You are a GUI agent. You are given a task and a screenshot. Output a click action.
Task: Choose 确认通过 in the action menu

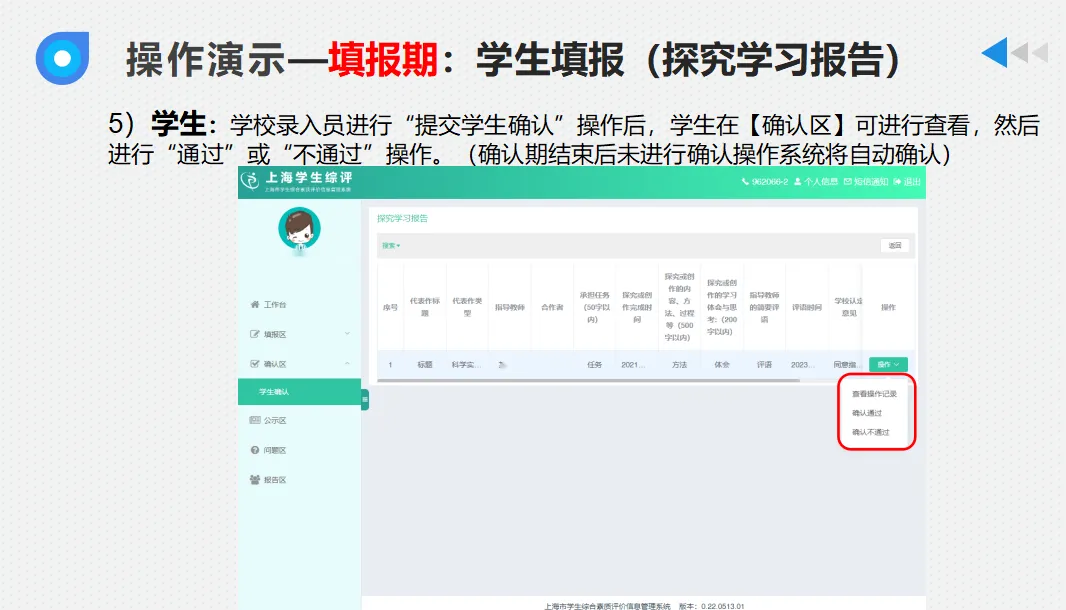pyautogui.click(x=866, y=414)
